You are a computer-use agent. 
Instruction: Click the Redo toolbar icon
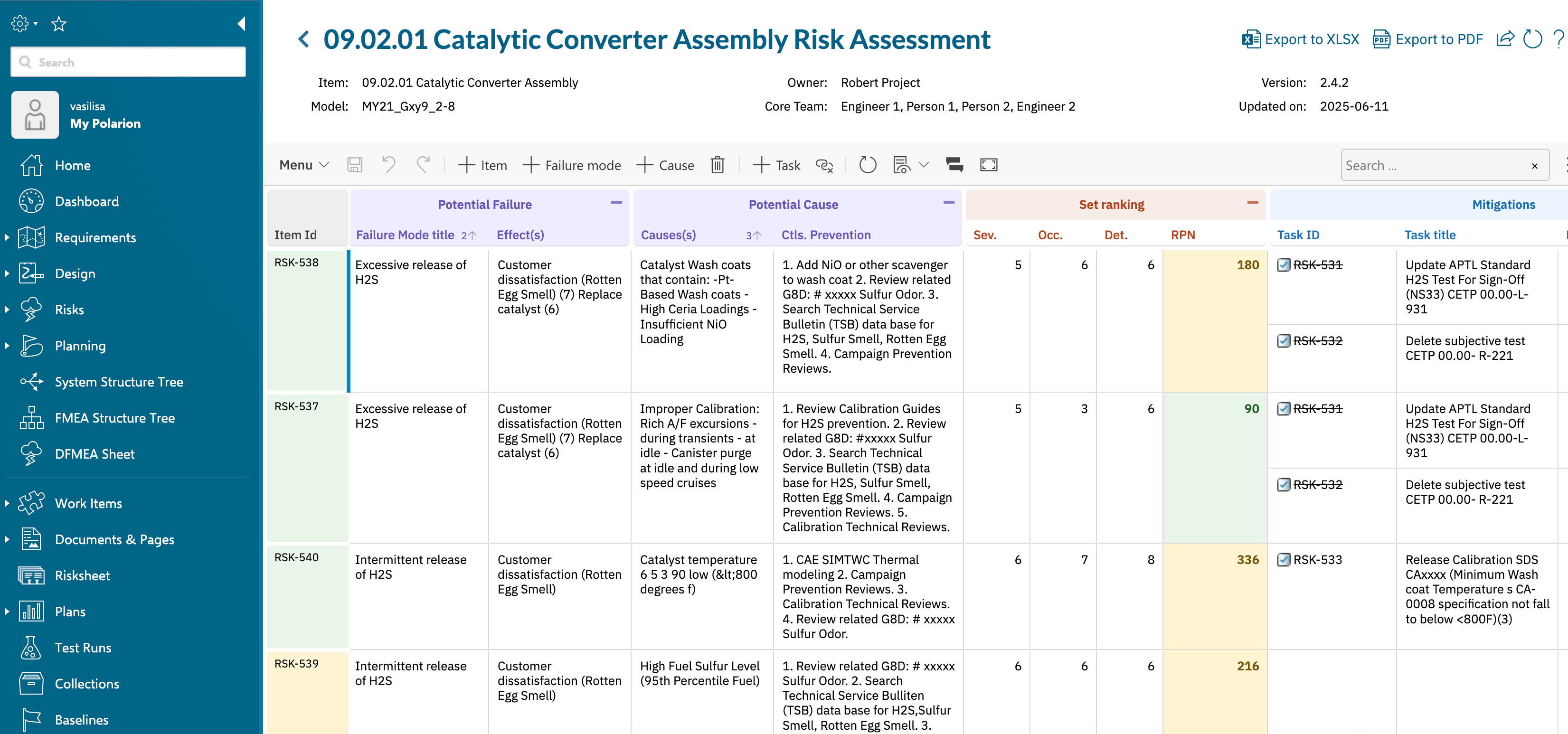[423, 165]
